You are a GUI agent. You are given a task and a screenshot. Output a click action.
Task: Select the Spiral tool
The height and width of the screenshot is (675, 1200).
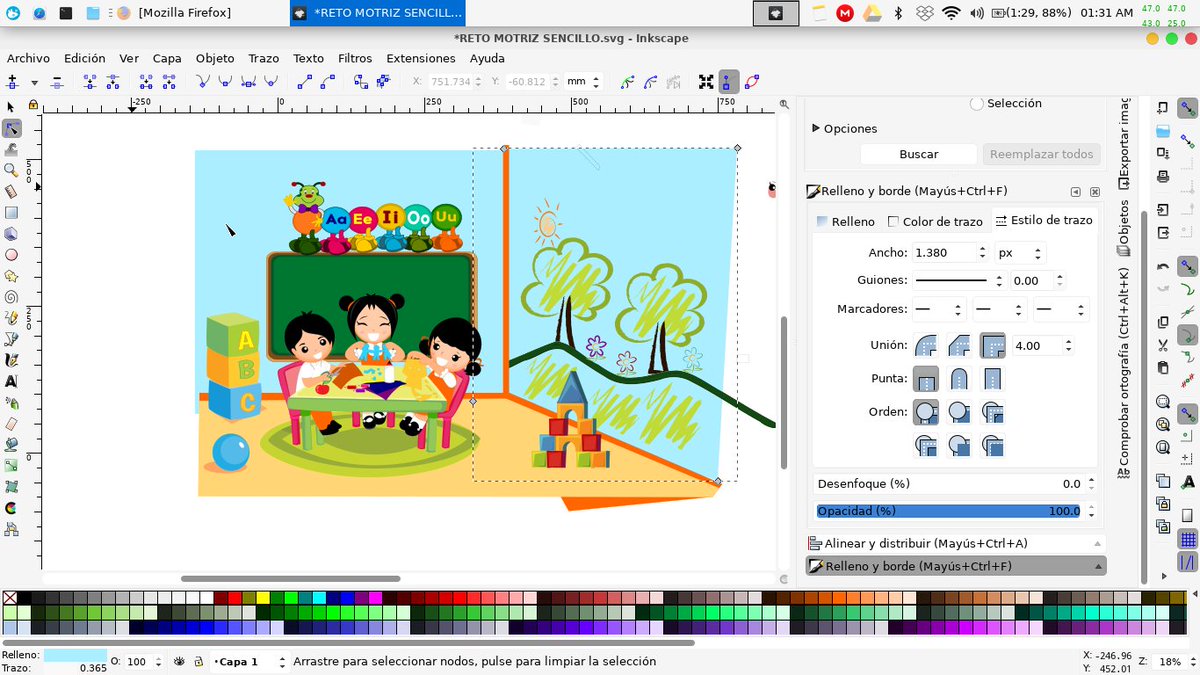coord(11,296)
